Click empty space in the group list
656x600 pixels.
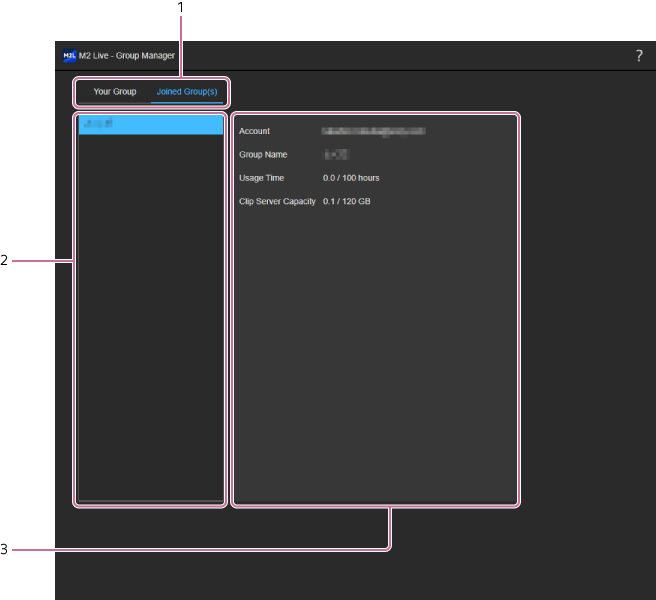tap(150, 320)
